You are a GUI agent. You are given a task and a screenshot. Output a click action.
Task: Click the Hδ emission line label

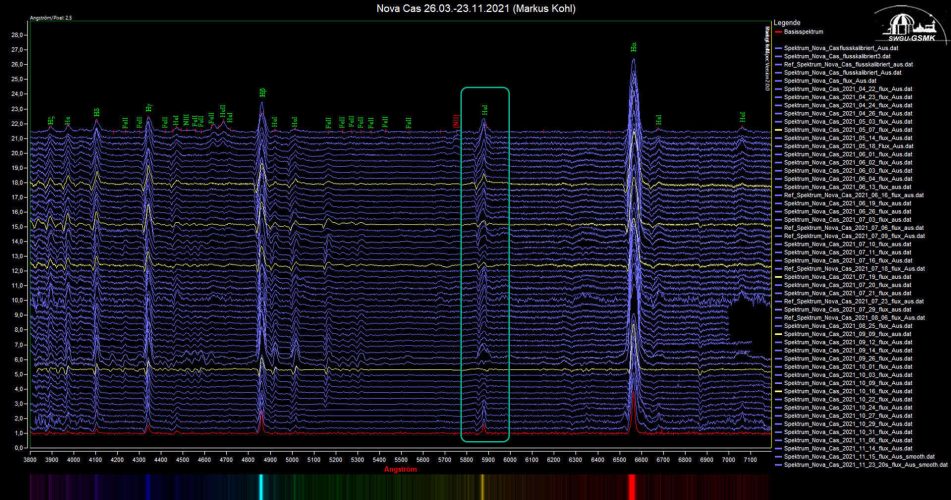tap(96, 112)
